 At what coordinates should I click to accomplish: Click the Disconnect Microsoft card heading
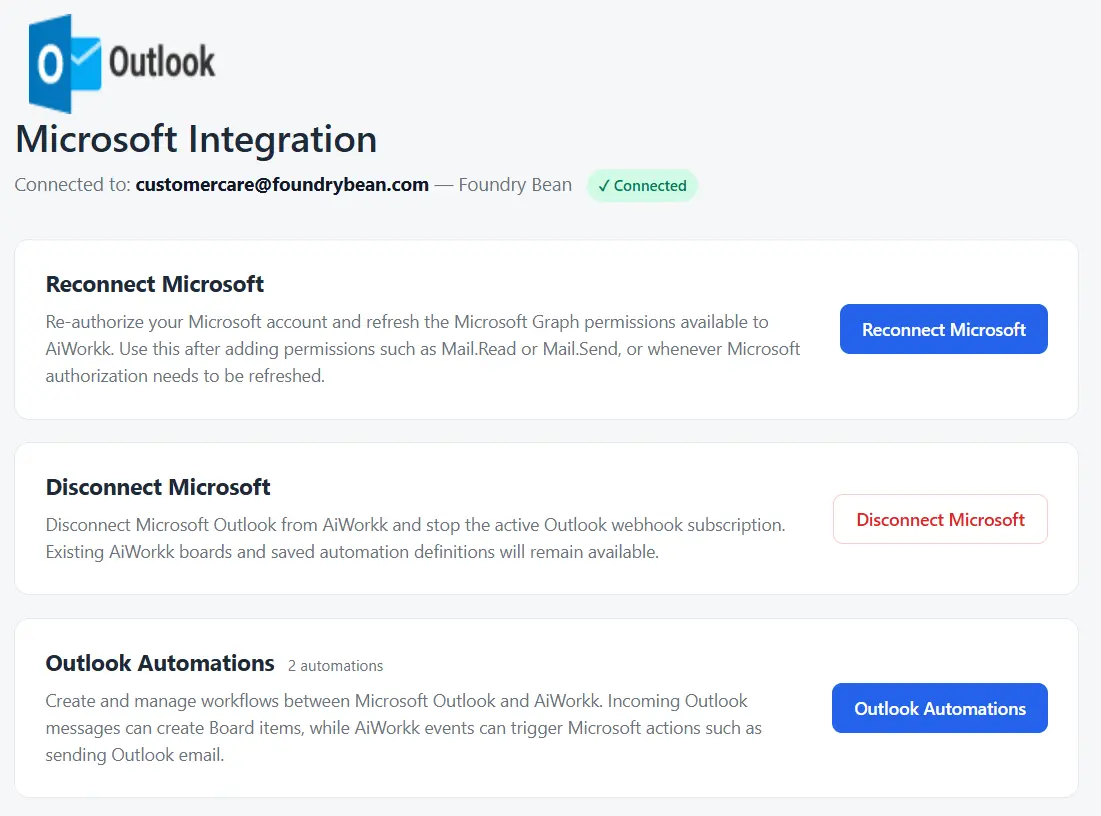click(x=158, y=487)
